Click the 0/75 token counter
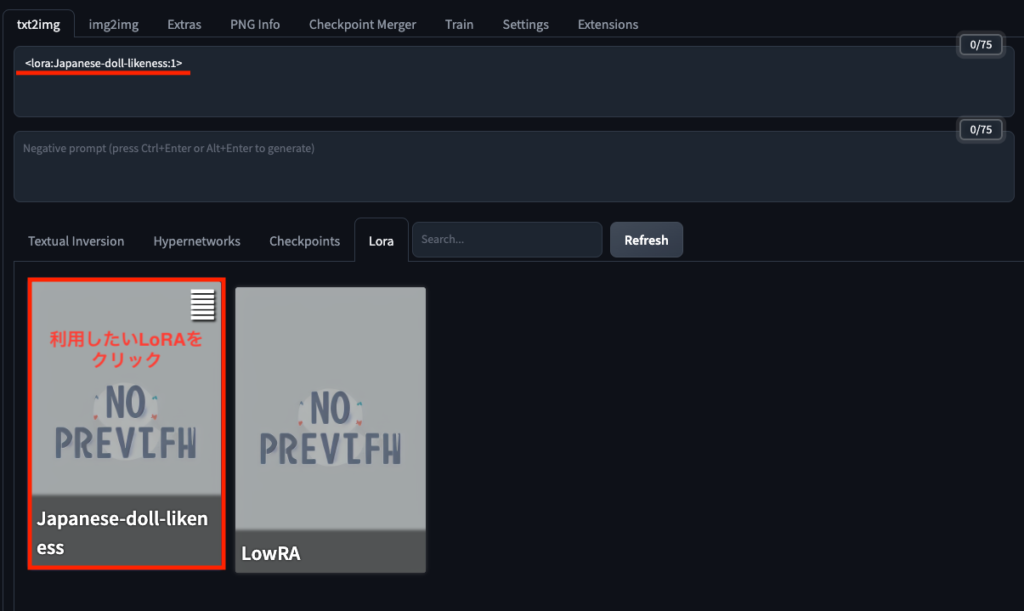This screenshot has height=611, width=1024. (x=980, y=44)
